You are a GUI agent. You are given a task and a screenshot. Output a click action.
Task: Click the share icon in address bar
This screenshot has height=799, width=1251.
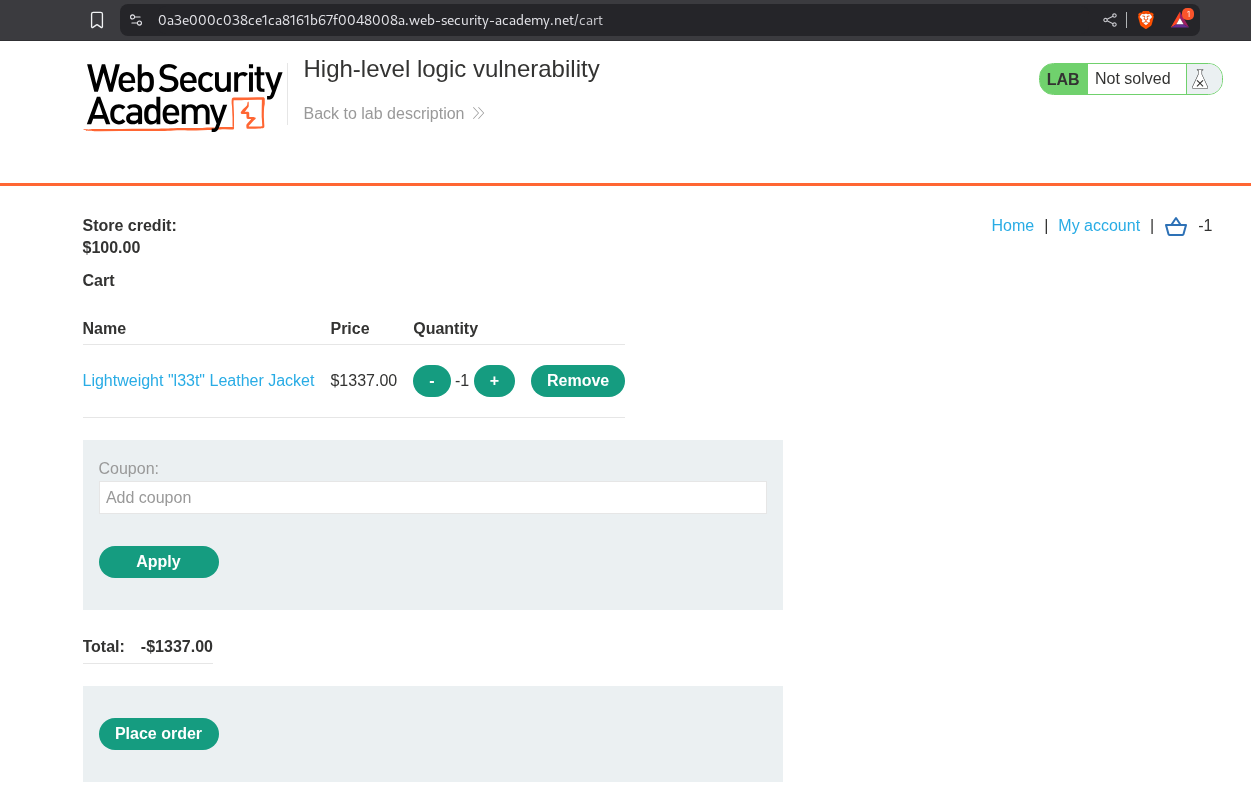tap(1109, 20)
